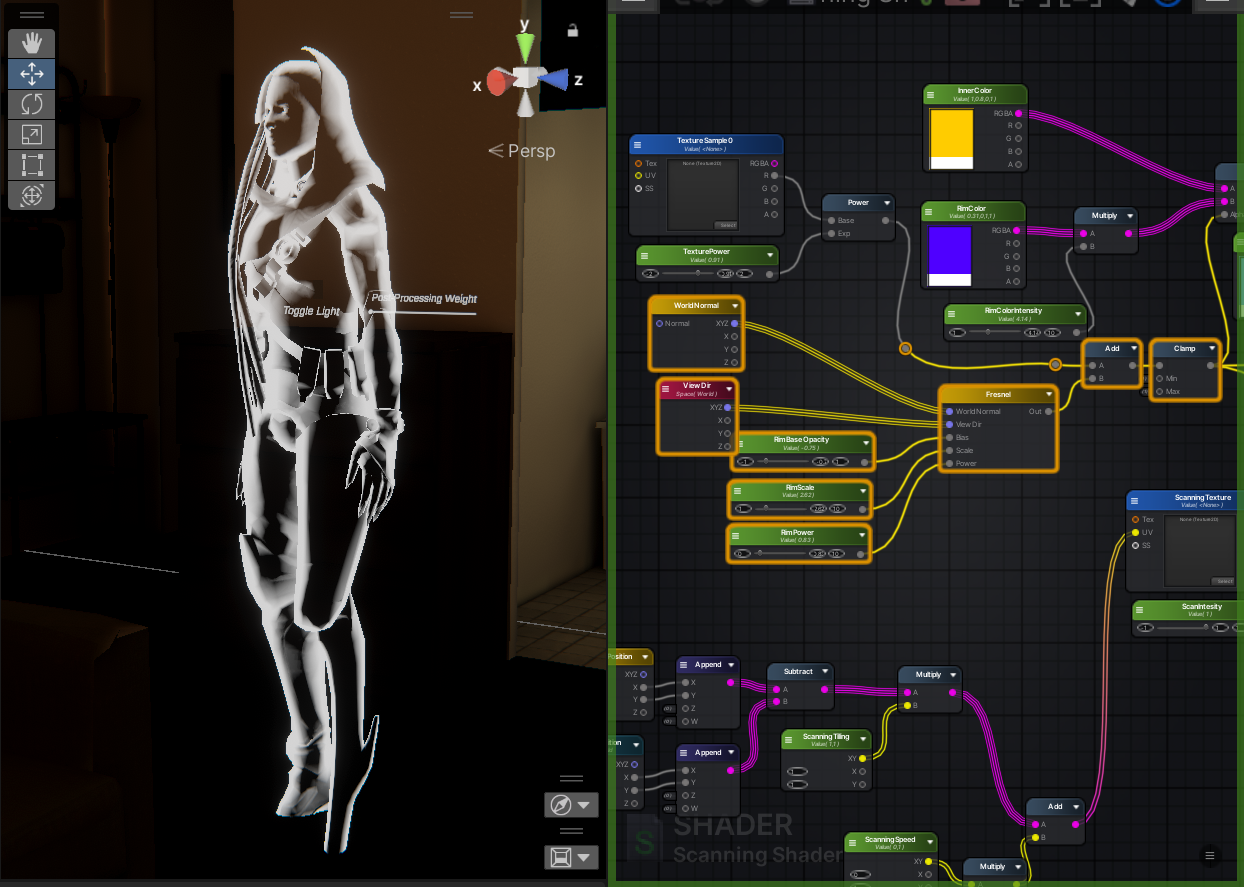Viewport: 1244px width, 887px height.
Task: Select the Rotate tool
Action: 31,104
